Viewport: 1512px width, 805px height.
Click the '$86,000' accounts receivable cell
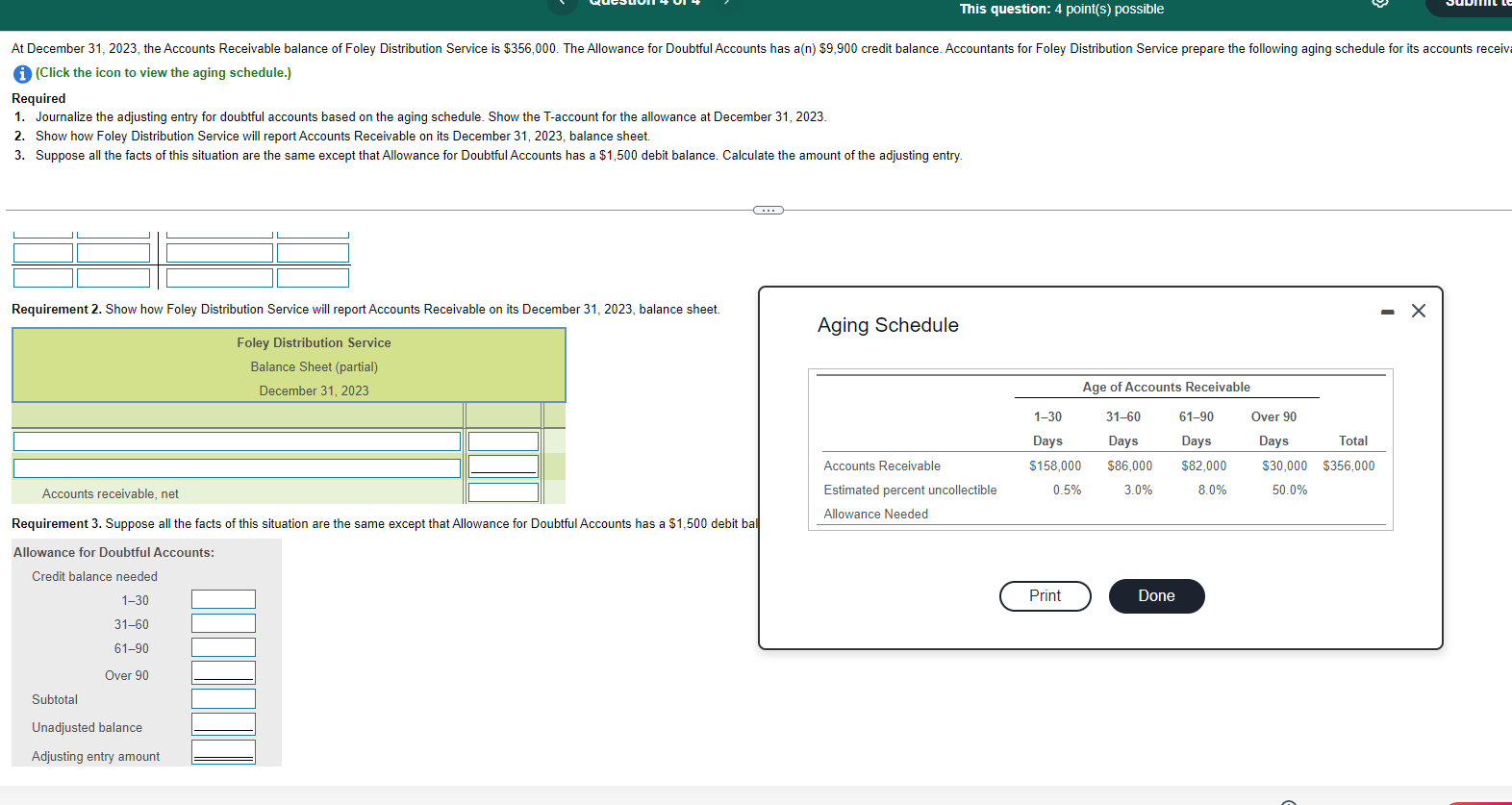coord(1129,465)
